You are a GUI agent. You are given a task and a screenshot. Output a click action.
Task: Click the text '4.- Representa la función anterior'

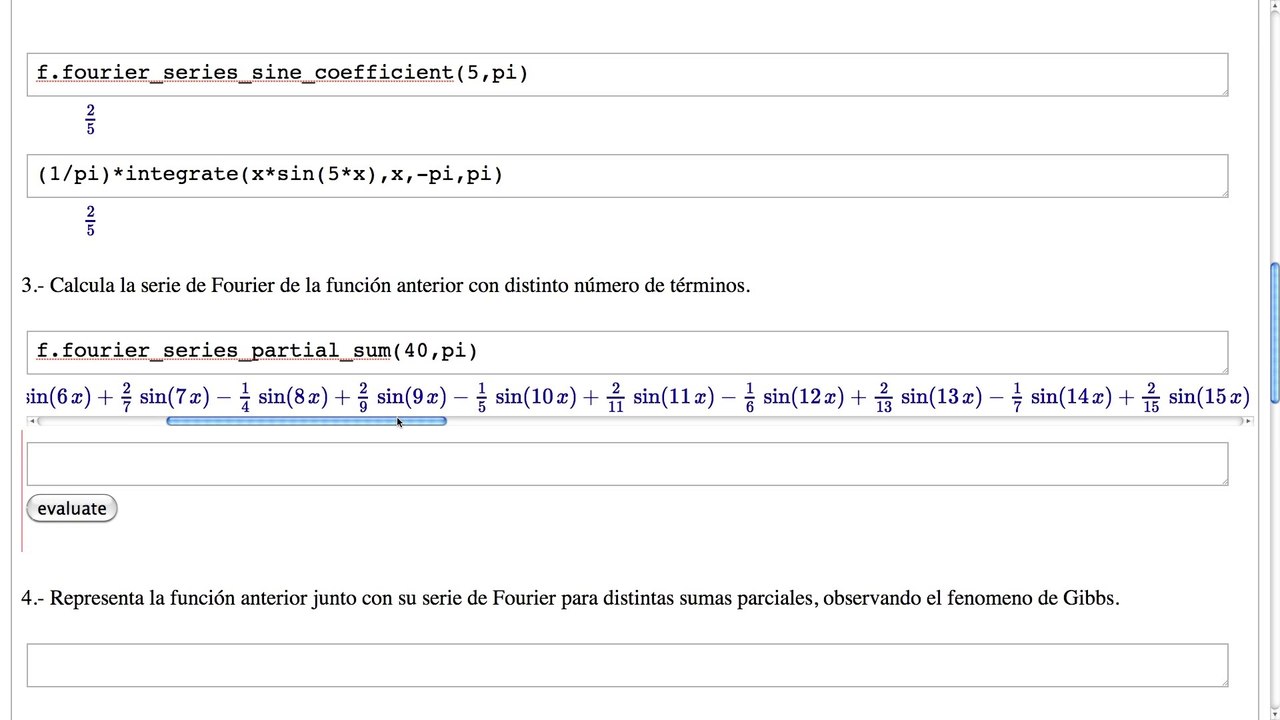(165, 599)
